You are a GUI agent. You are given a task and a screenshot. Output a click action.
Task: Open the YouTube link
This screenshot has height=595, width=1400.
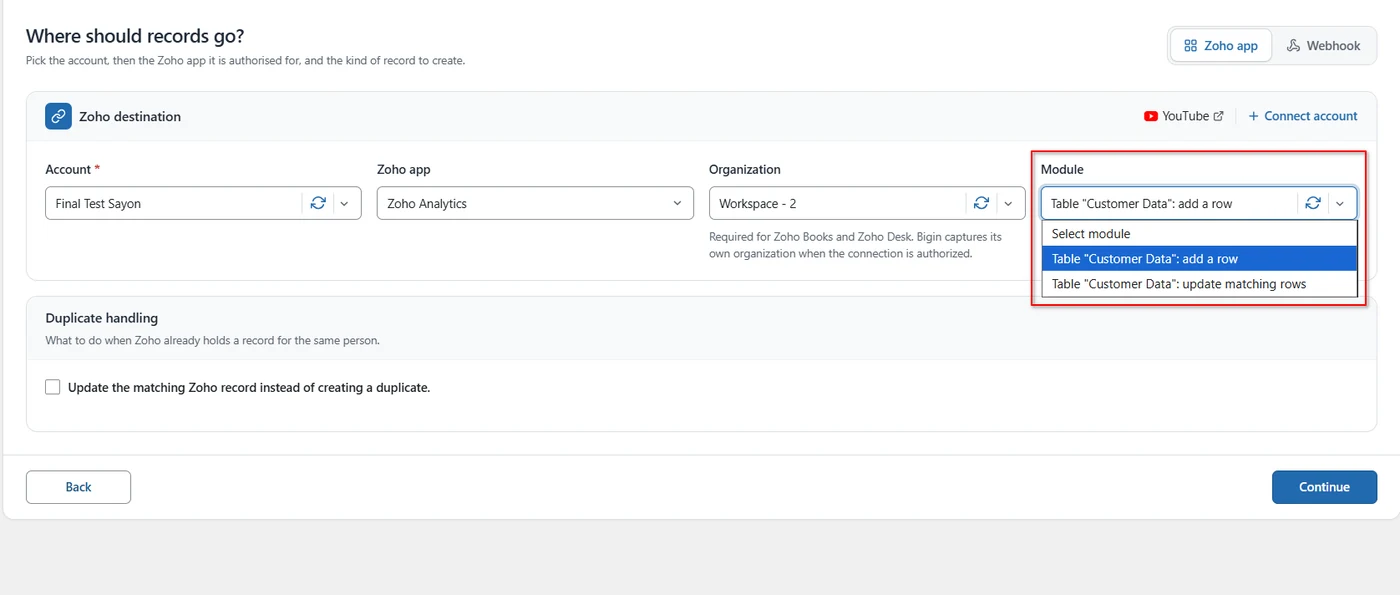point(1184,116)
